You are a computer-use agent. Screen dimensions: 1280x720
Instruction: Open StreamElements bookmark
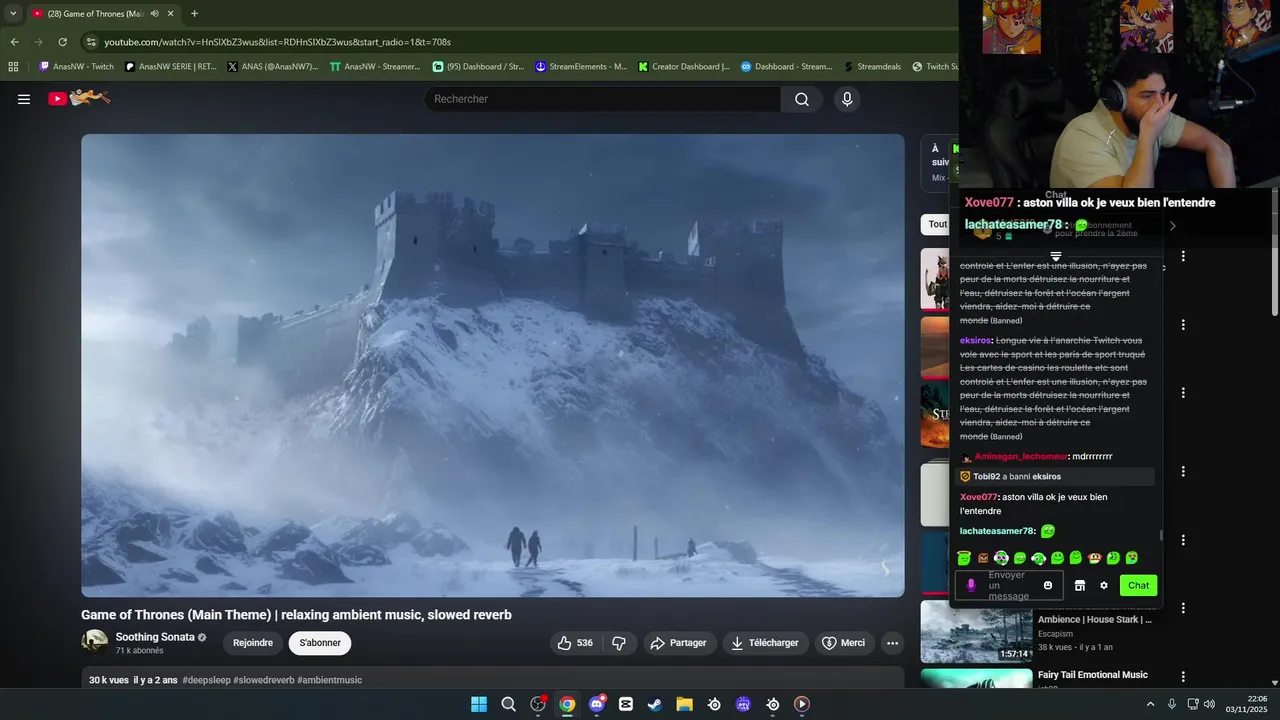pyautogui.click(x=581, y=67)
